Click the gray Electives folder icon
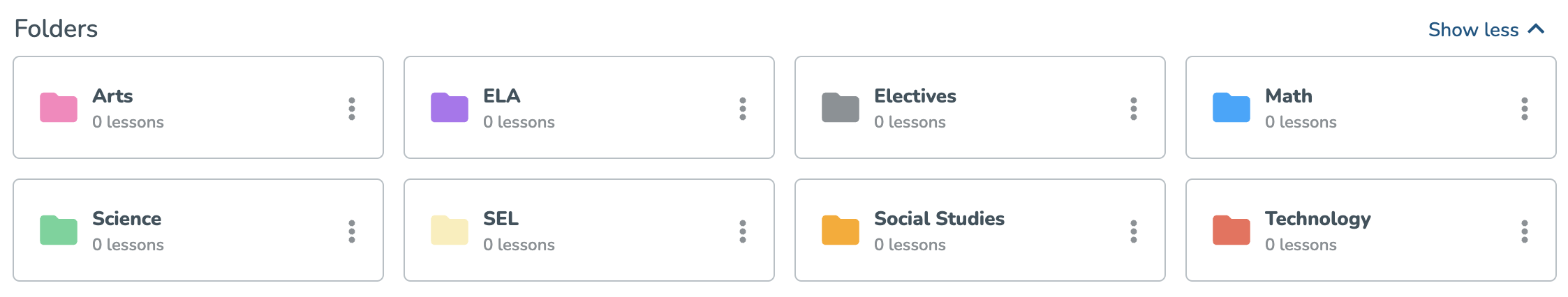This screenshot has height=297, width=1568. tap(841, 107)
